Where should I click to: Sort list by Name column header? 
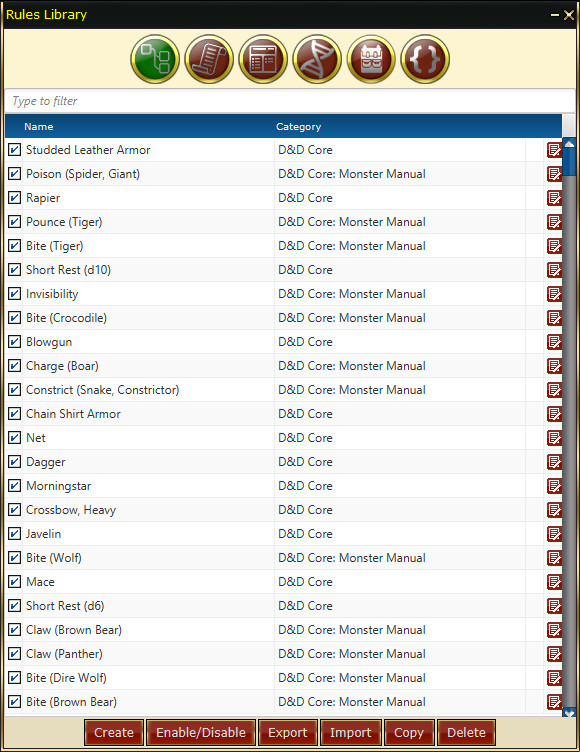tap(39, 127)
